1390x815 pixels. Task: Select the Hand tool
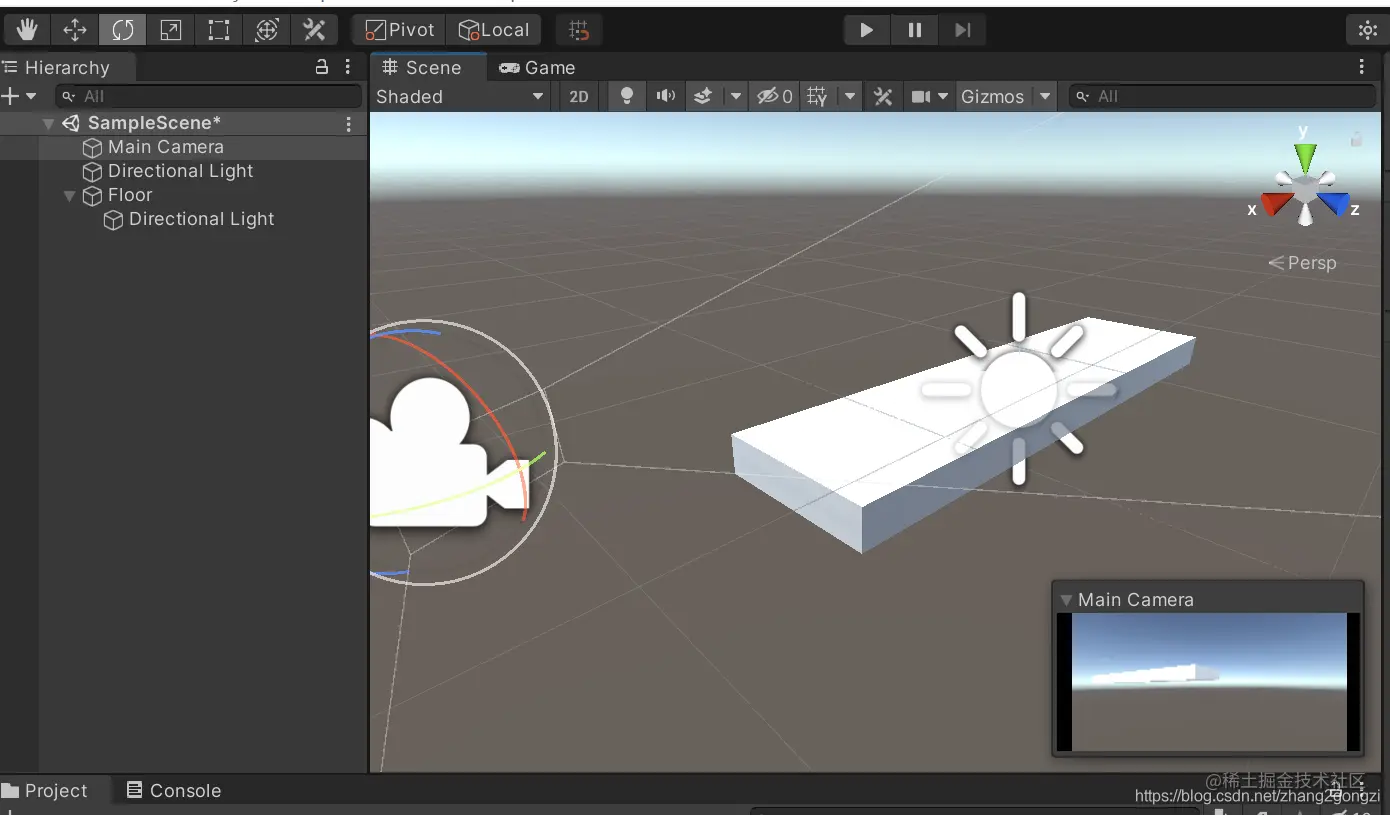coord(27,30)
